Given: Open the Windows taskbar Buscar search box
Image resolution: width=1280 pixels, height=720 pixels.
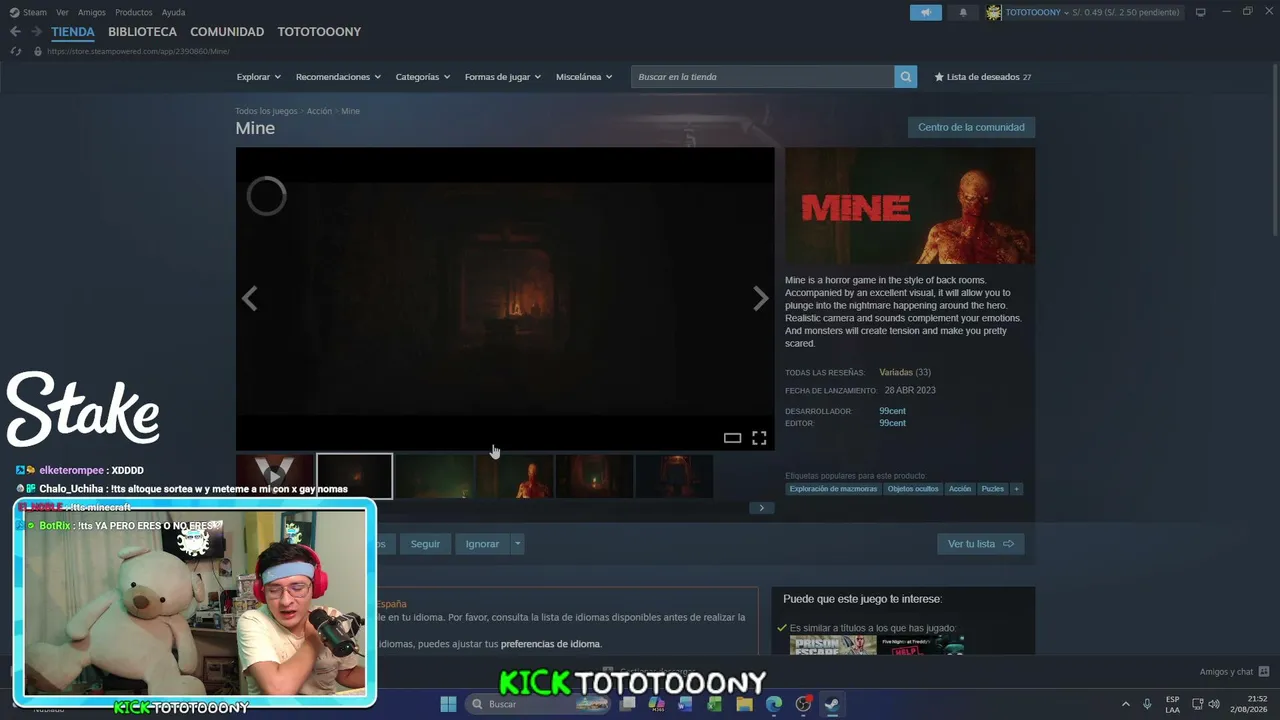Looking at the screenshot, I should pos(538,704).
